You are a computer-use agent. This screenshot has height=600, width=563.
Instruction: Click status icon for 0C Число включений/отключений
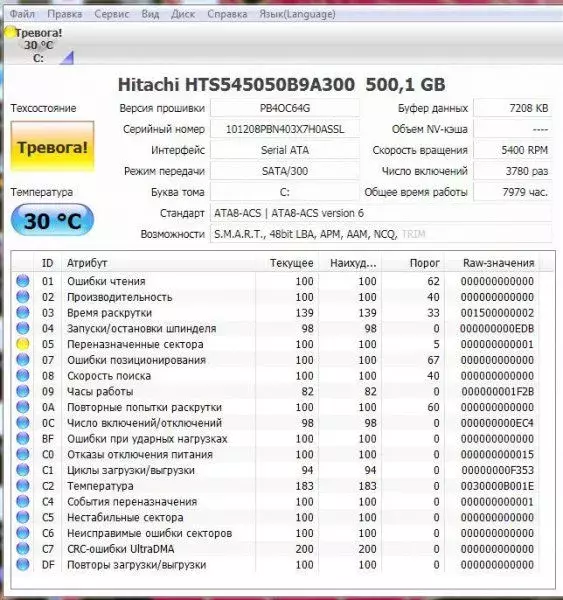pyautogui.click(x=23, y=422)
